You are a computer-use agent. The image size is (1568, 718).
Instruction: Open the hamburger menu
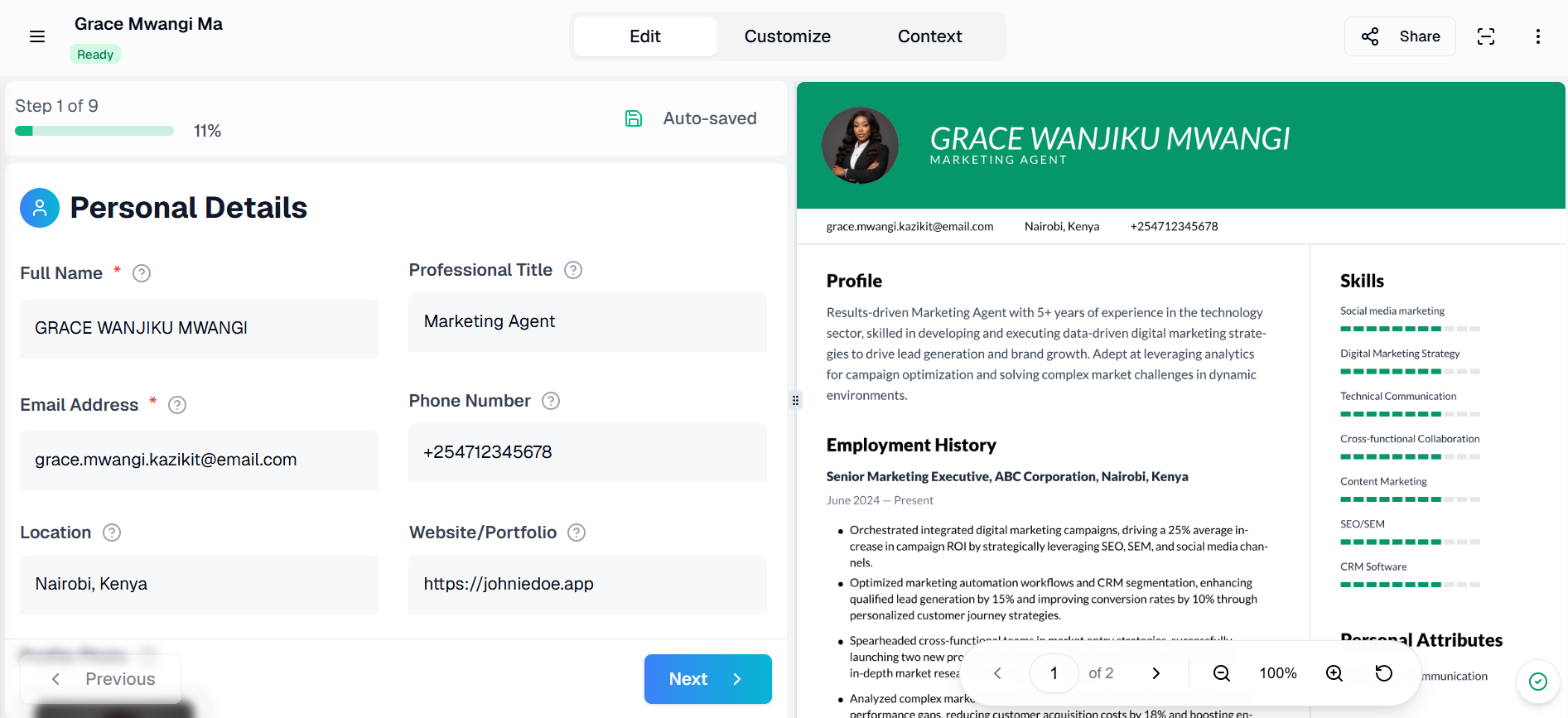(37, 36)
